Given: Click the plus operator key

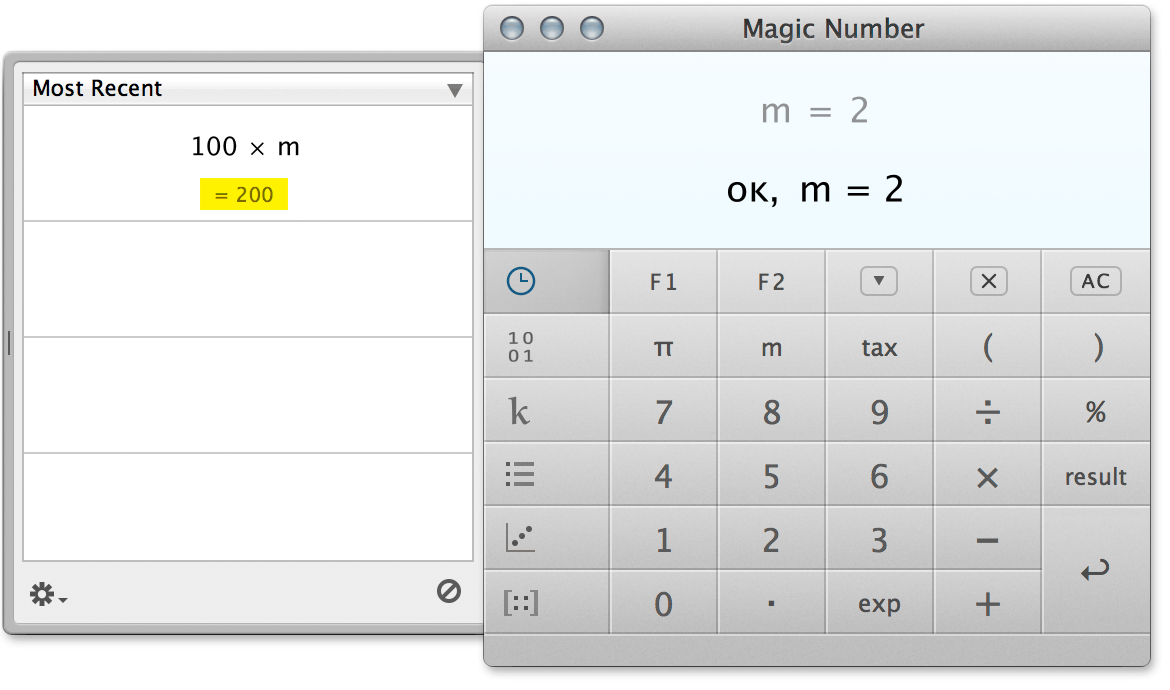Looking at the screenshot, I should pyautogui.click(x=988, y=603).
